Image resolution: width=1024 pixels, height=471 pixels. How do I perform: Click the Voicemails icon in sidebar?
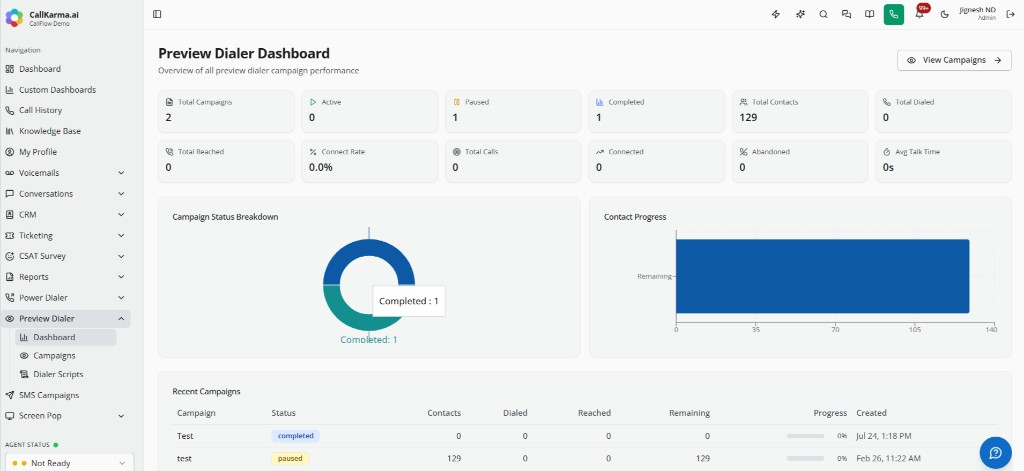coord(9,173)
